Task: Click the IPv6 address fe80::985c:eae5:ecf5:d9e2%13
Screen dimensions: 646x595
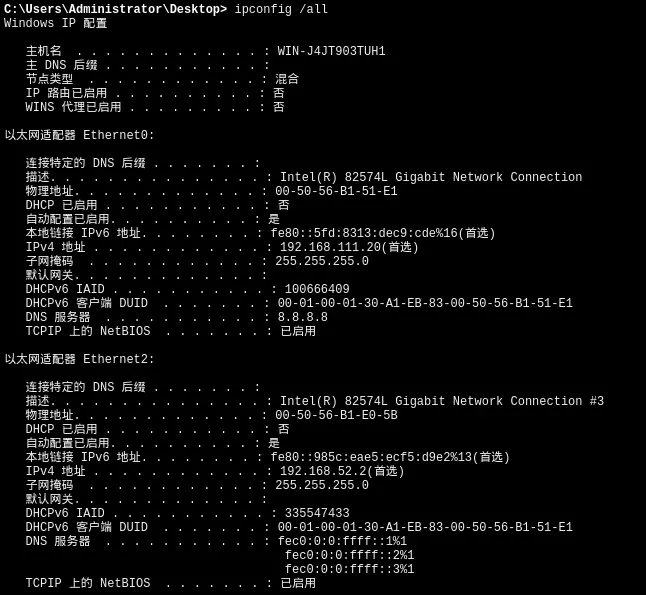Action: pyautogui.click(x=371, y=457)
